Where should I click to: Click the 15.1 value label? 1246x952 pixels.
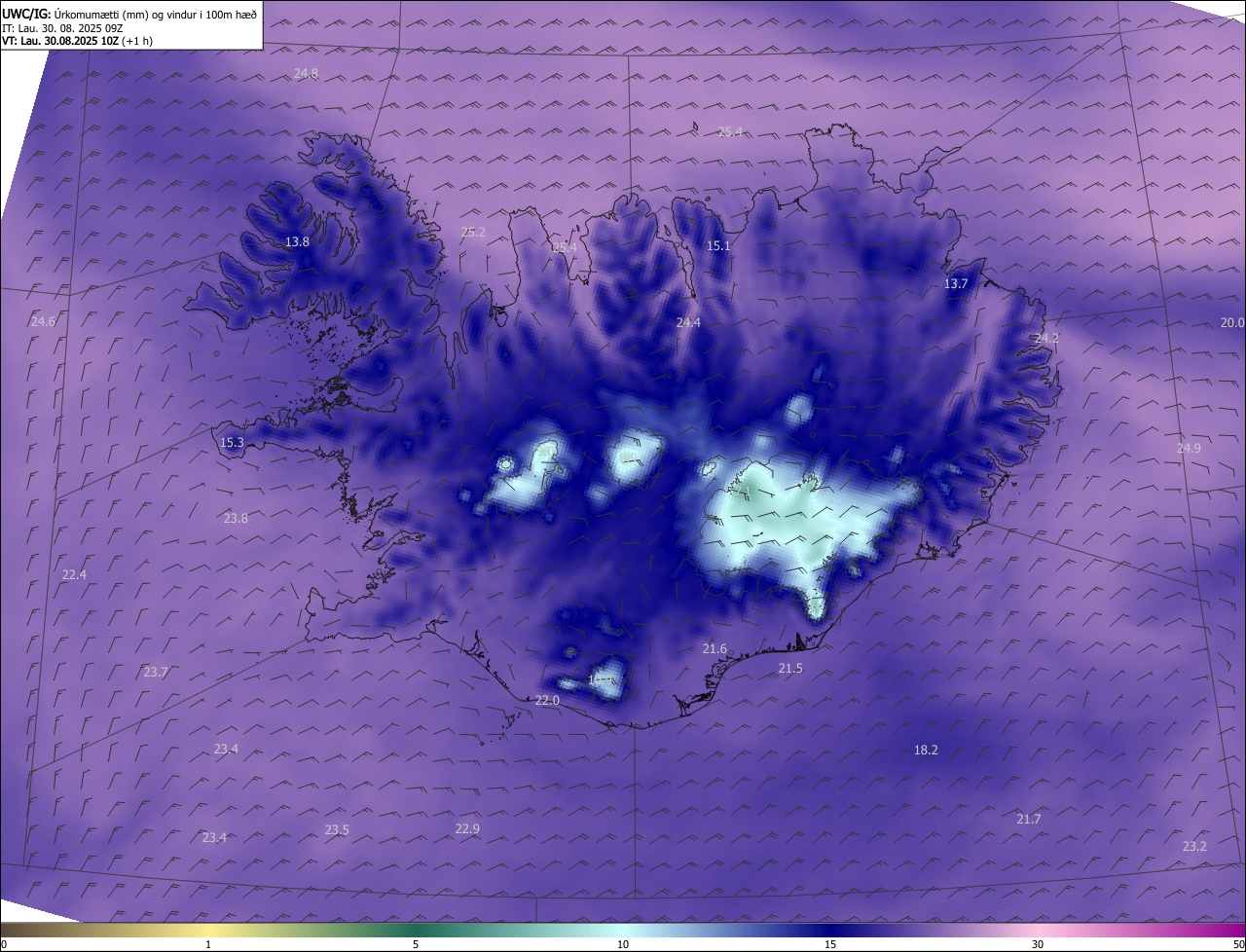coord(717,246)
